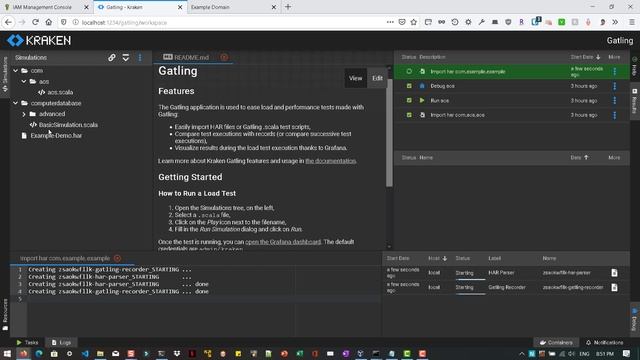Open the browser hamburger menu
The height and width of the screenshot is (360, 640).
tap(631, 22)
